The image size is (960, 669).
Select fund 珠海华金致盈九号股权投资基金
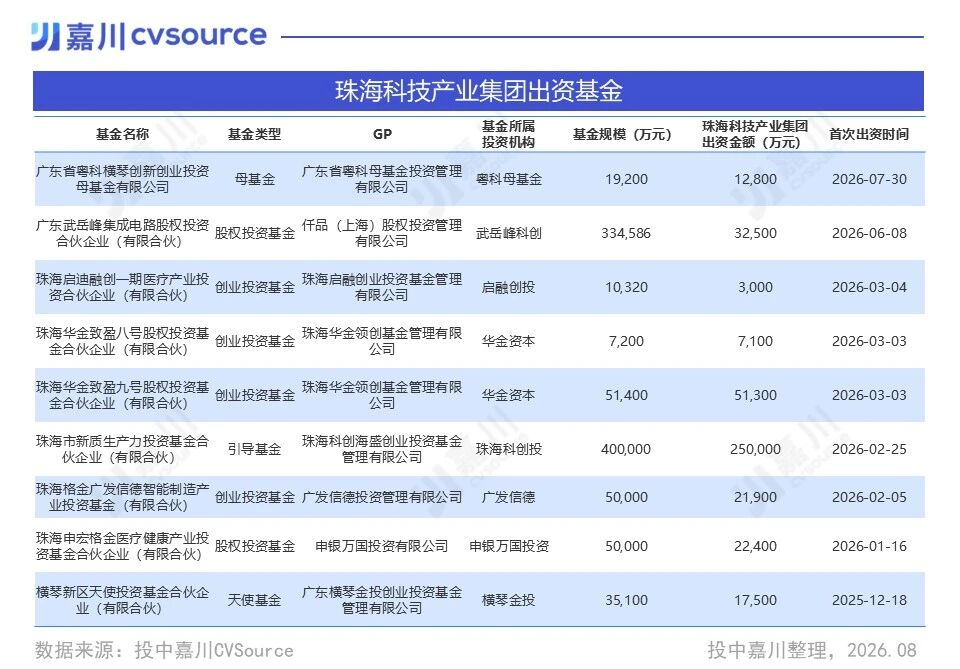[x=122, y=395]
